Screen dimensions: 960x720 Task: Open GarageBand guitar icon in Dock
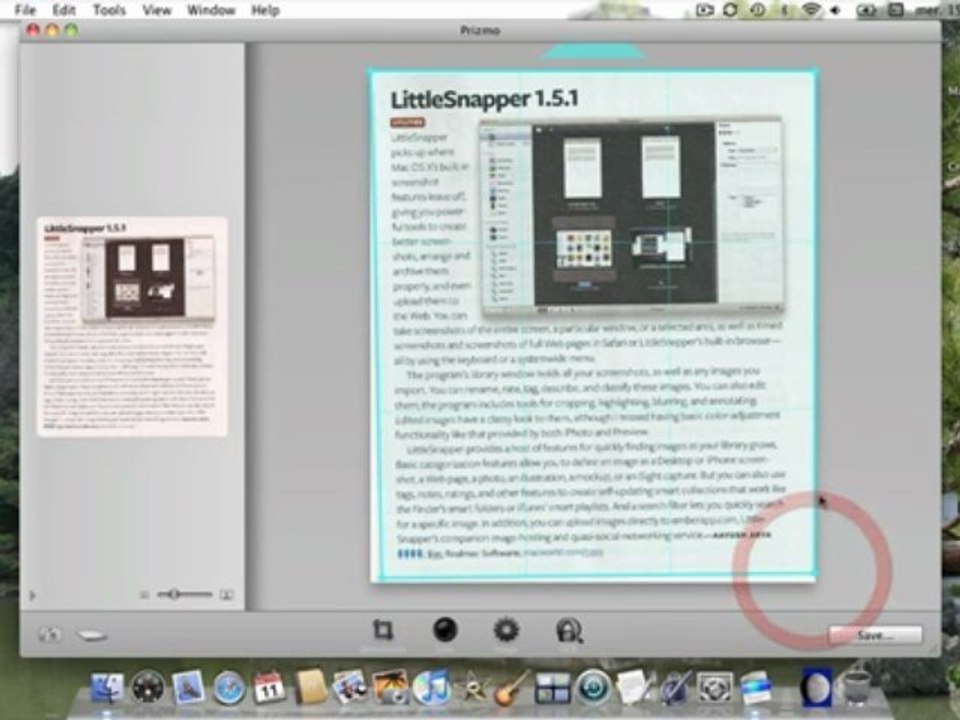511,688
